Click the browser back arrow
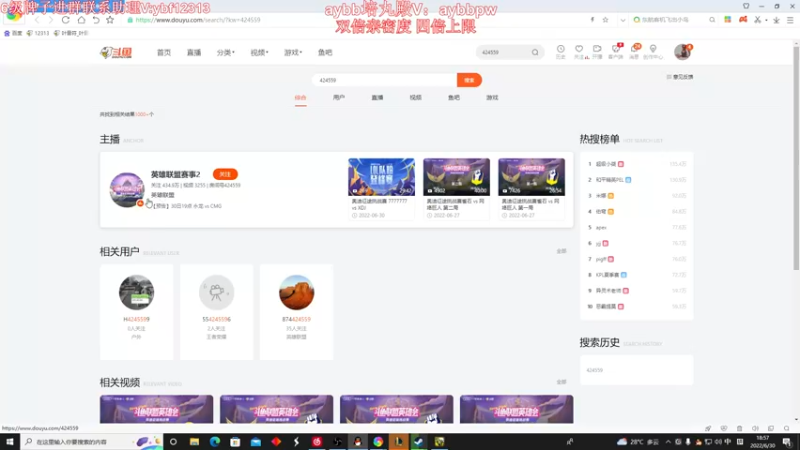Screen dimensions: 800x450 37,20
